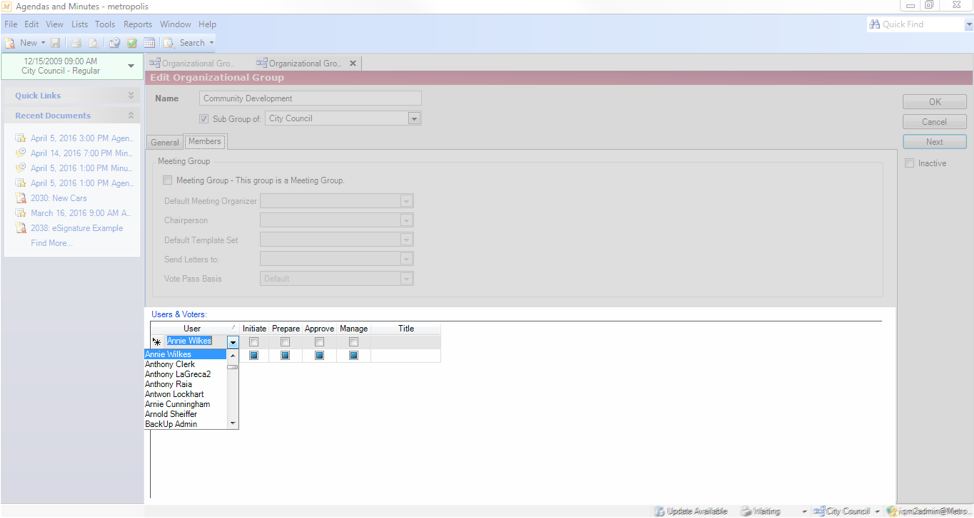Click the Title column header
Image resolution: width=974 pixels, height=518 pixels.
(406, 329)
